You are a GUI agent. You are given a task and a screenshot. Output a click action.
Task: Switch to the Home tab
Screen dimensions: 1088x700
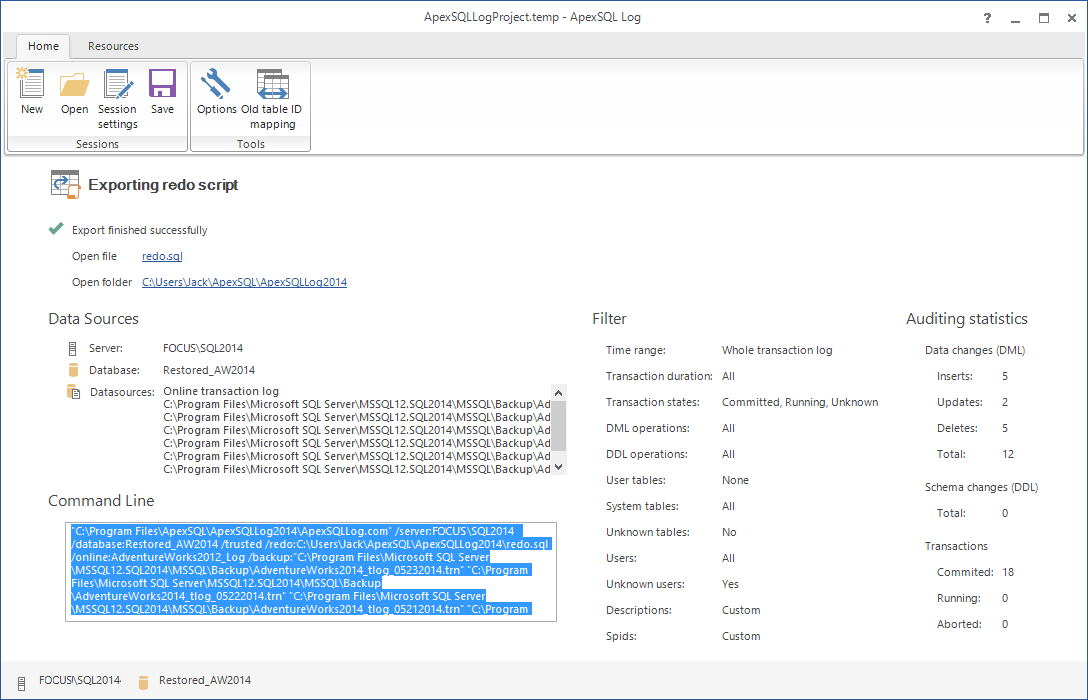[43, 46]
